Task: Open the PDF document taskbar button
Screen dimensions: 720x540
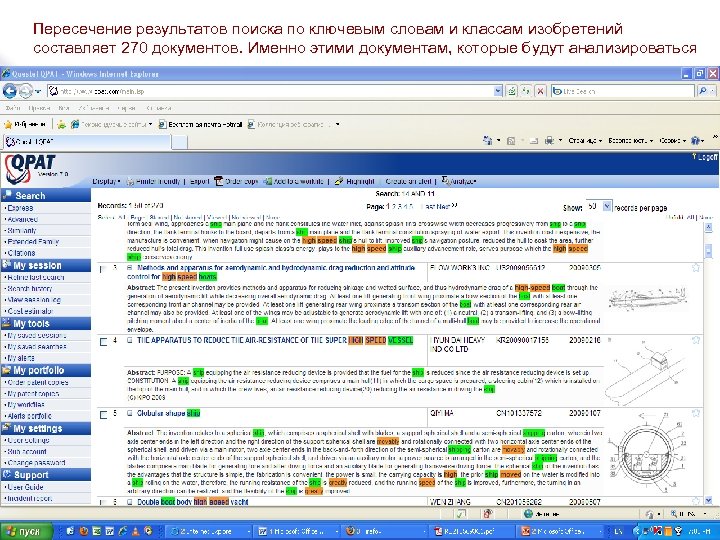Action: pos(470,531)
